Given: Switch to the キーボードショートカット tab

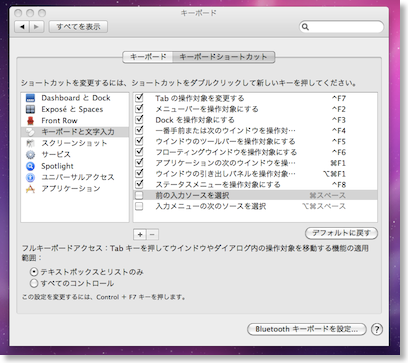Looking at the screenshot, I should pyautogui.click(x=223, y=57).
